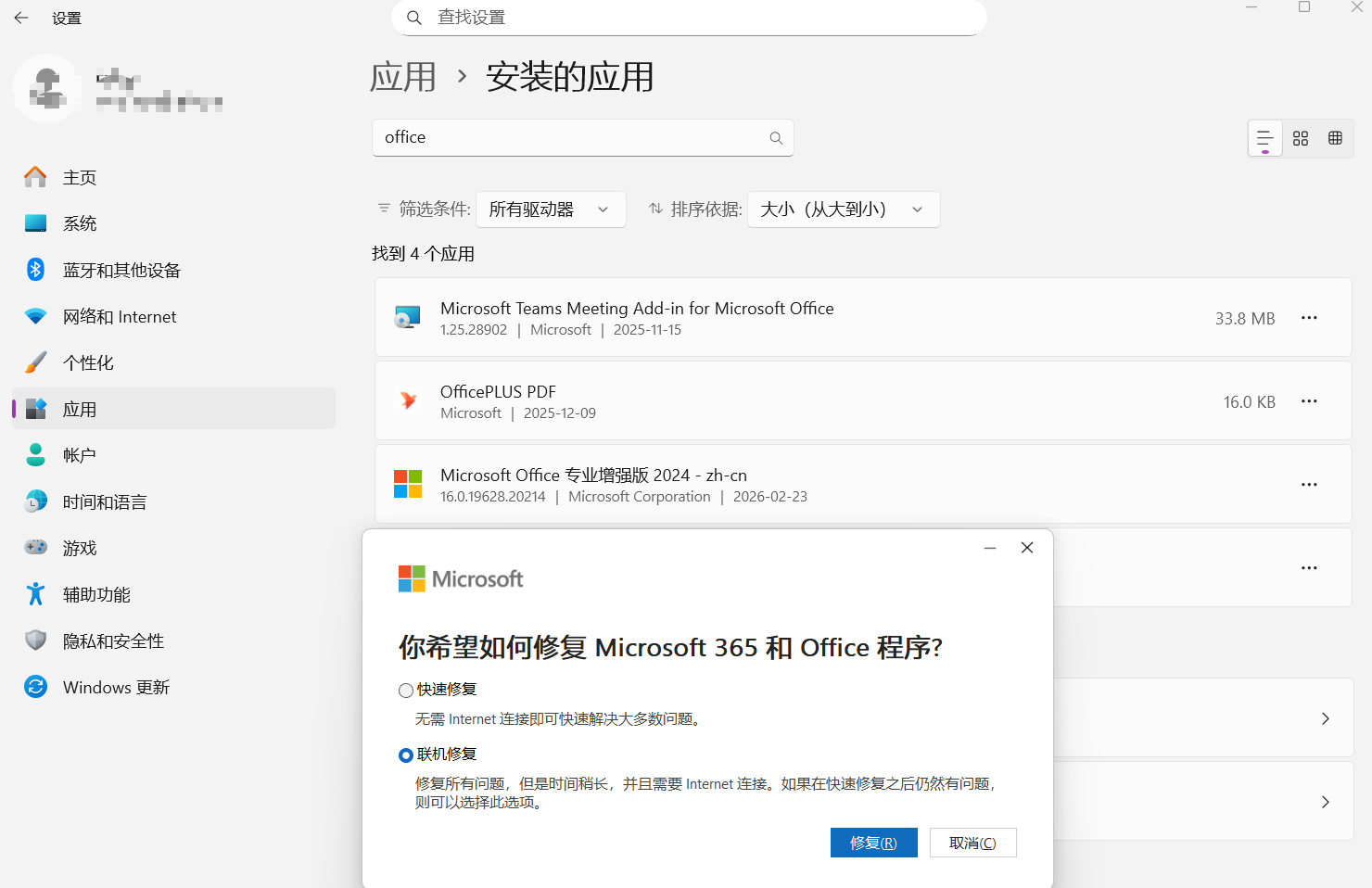Open the 所有驱动器 filter dropdown
Screen dimensions: 1372x888
551,209
